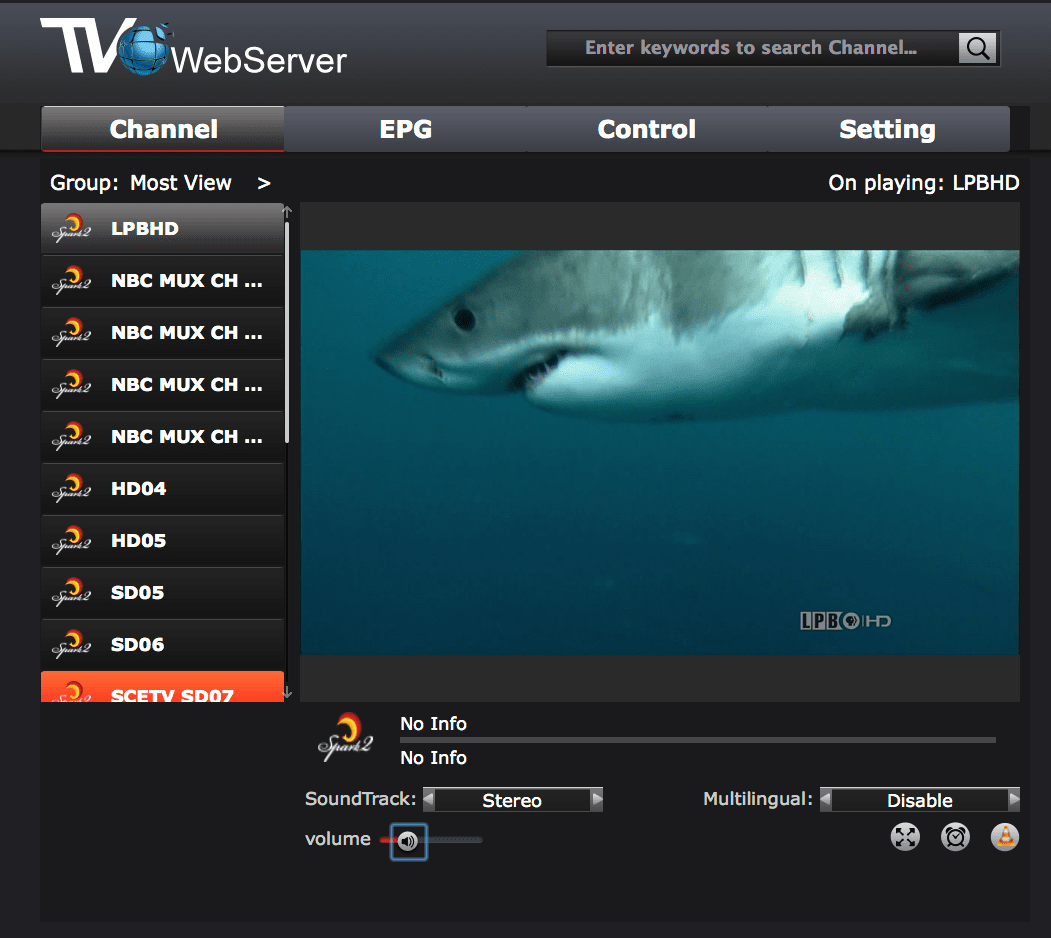Open stream in VLC cone icon
Viewport: 1051px width, 938px height.
pyautogui.click(x=1004, y=837)
